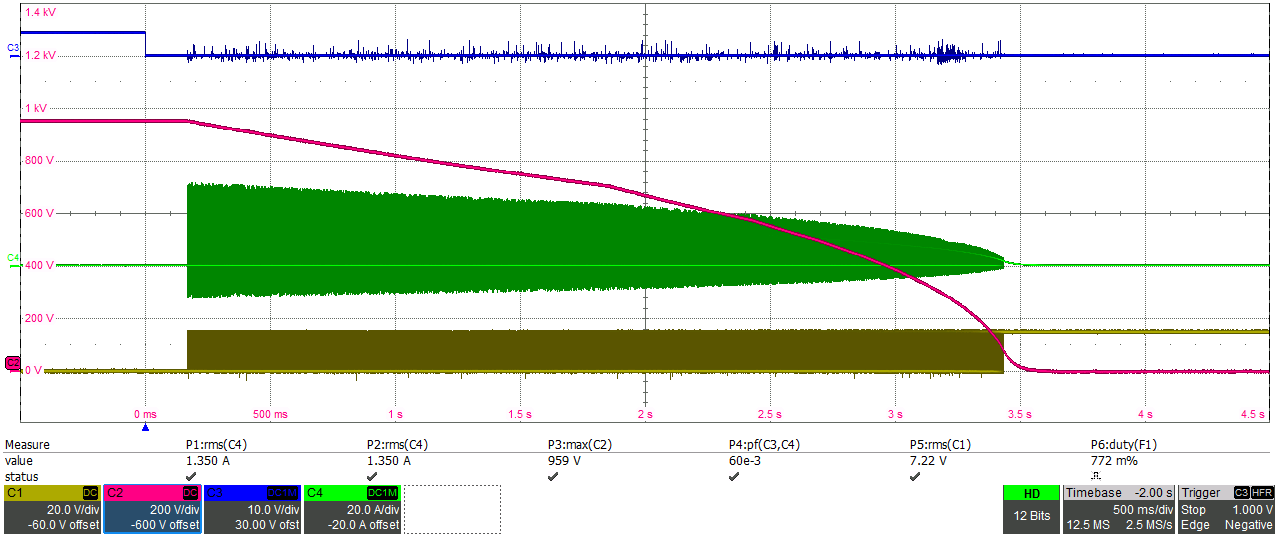Click the C1 DC coupling badge
1280x535 pixels.
[x=90, y=493]
